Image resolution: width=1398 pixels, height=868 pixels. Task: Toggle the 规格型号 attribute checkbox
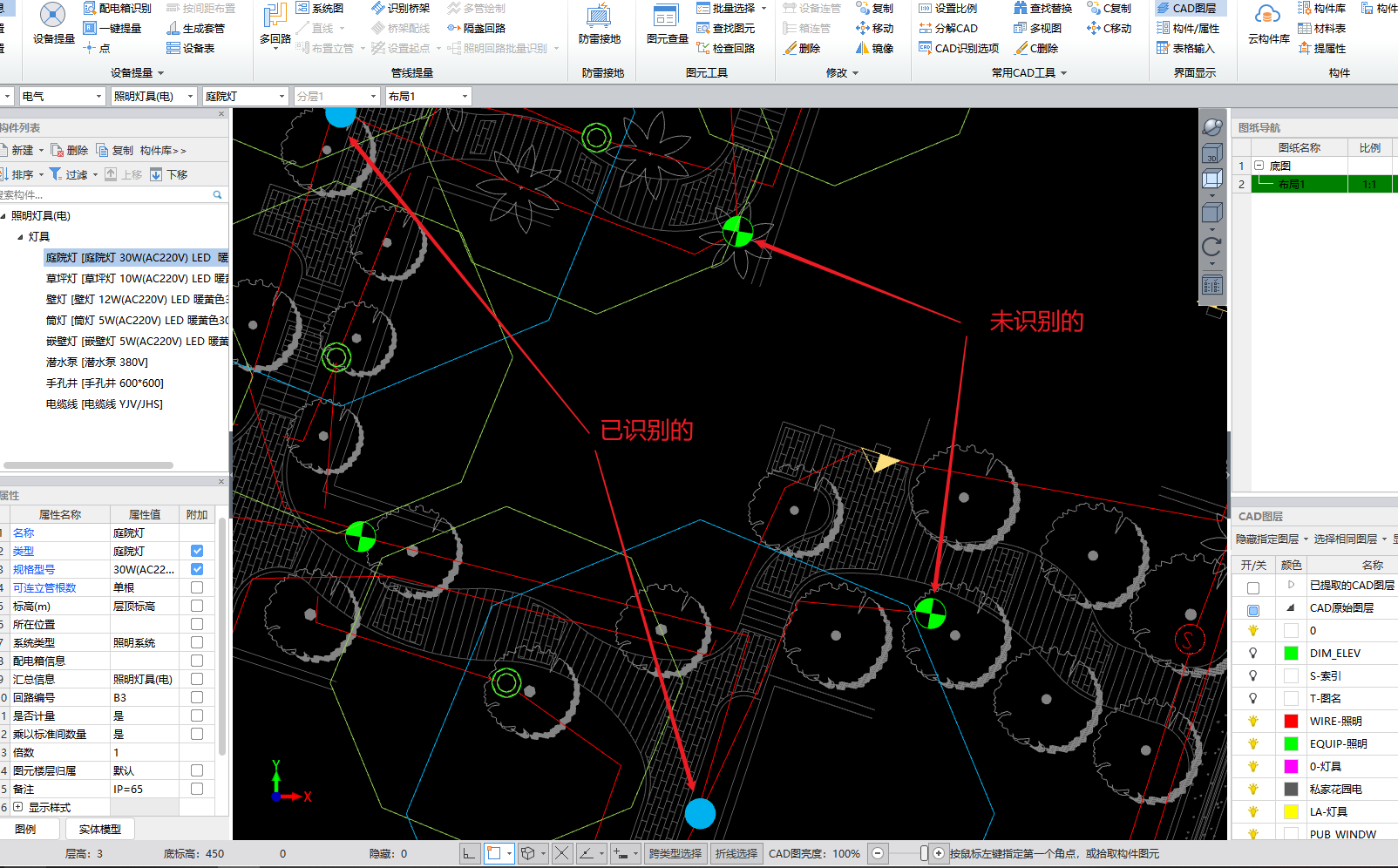(x=197, y=569)
